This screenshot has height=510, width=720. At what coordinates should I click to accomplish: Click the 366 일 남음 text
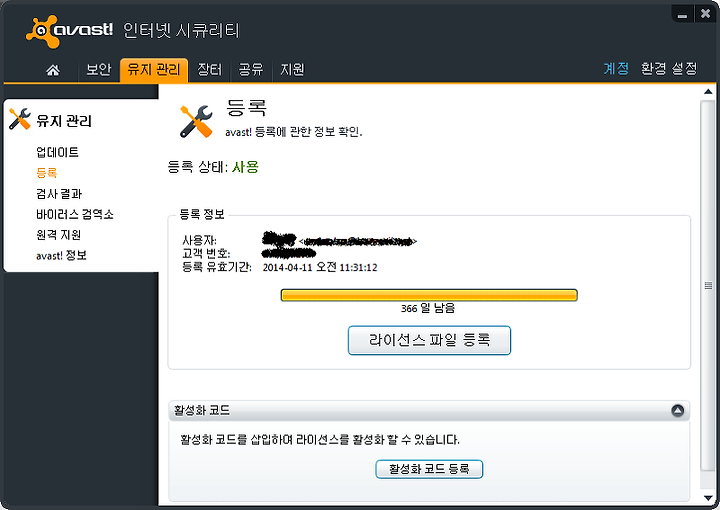pyautogui.click(x=428, y=308)
